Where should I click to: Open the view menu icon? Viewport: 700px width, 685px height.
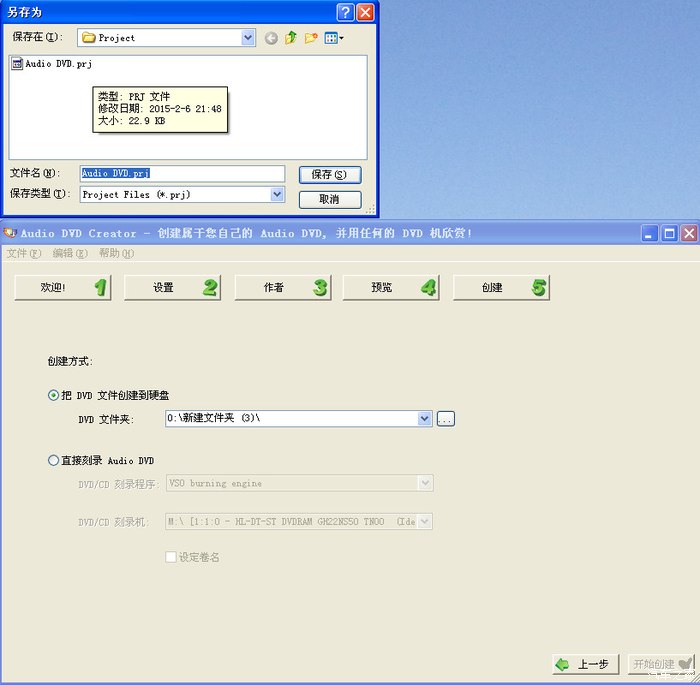[x=333, y=38]
